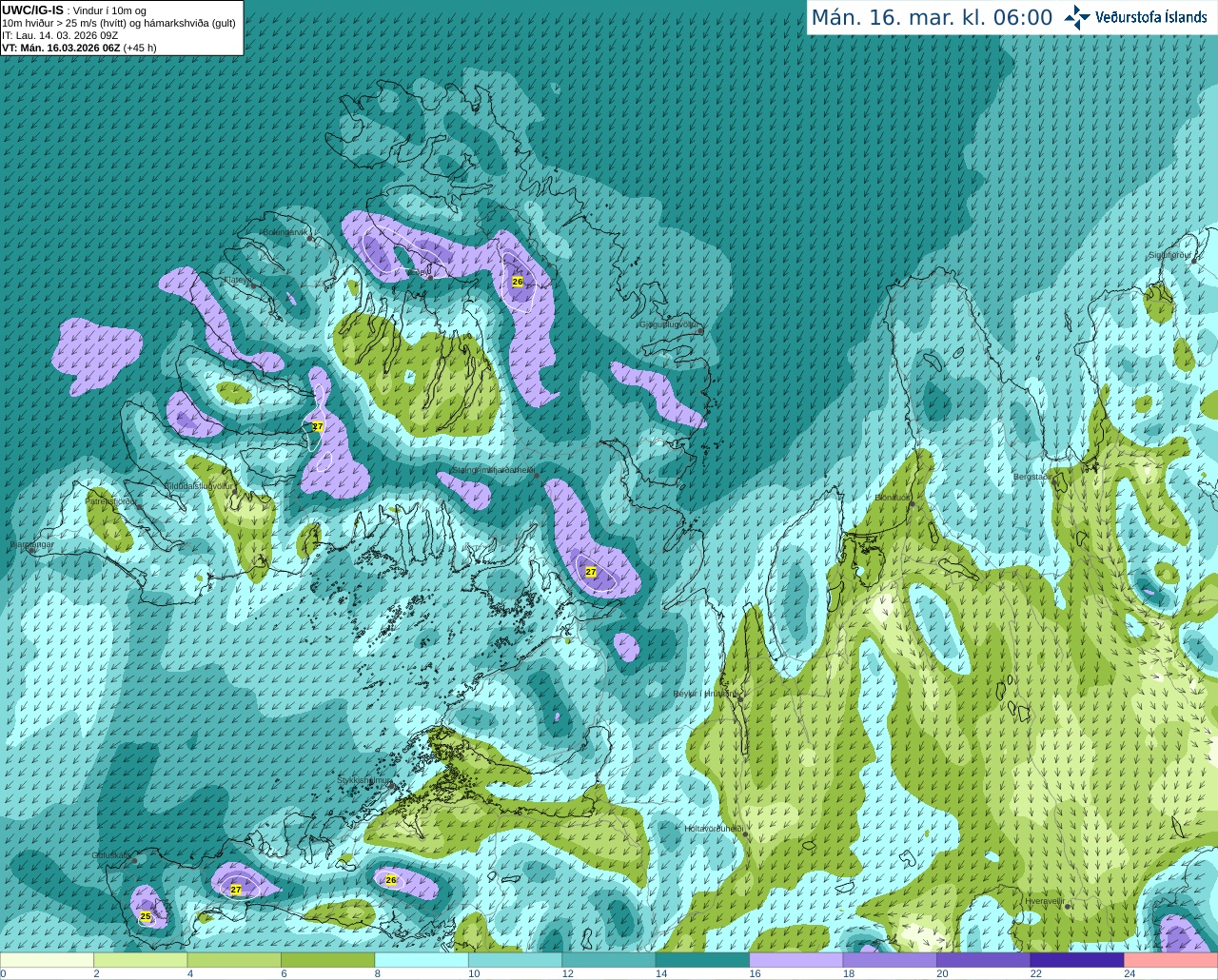Select the 2–4 m/s light green legend swatch
The image size is (1218, 980).
140,960
